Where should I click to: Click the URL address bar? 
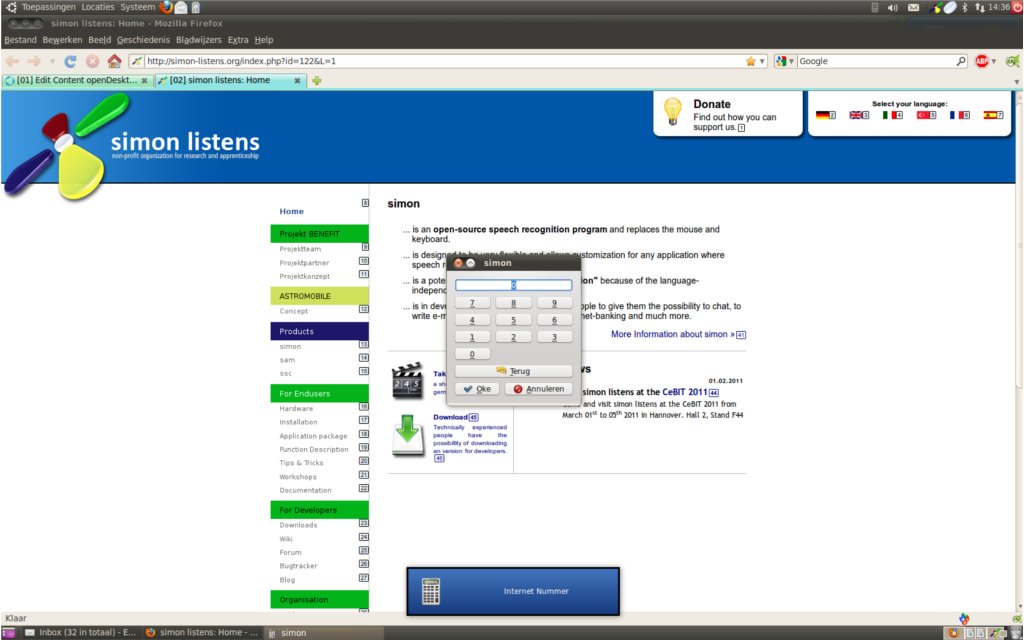443,61
